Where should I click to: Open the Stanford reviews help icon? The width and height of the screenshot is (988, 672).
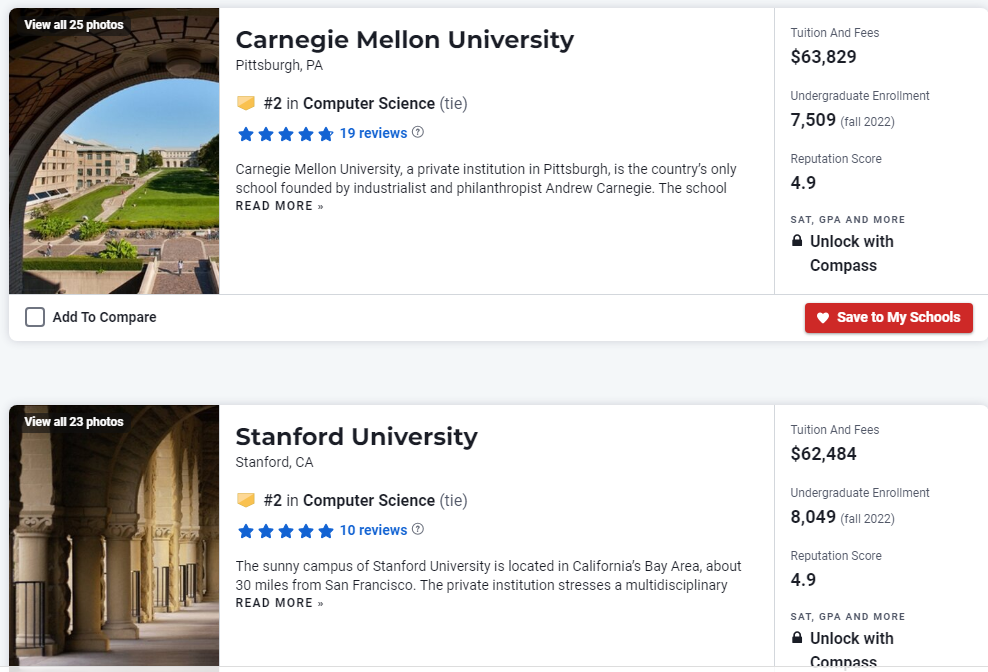(418, 530)
